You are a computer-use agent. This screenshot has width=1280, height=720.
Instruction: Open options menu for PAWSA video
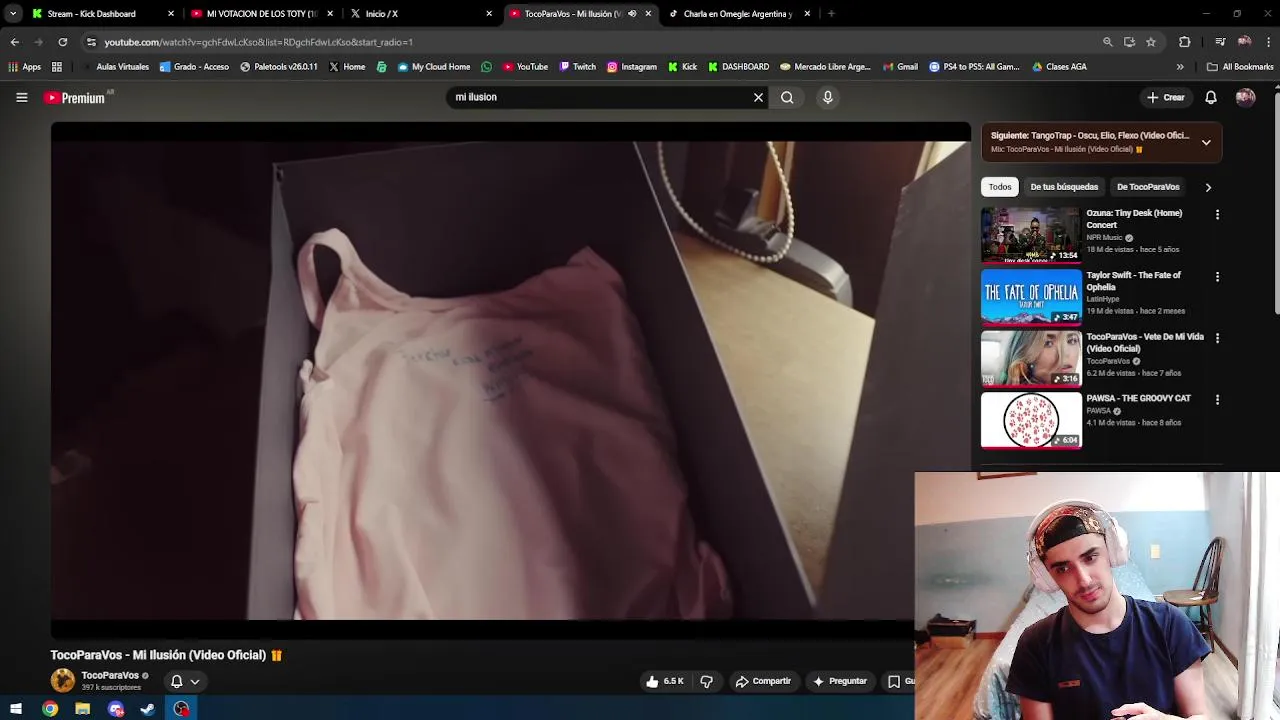(x=1217, y=400)
